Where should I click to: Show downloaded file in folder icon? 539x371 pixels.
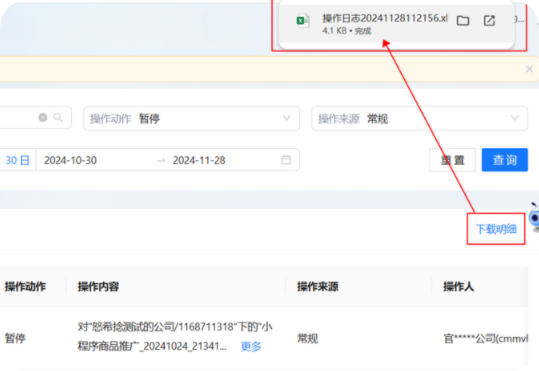pyautogui.click(x=463, y=21)
